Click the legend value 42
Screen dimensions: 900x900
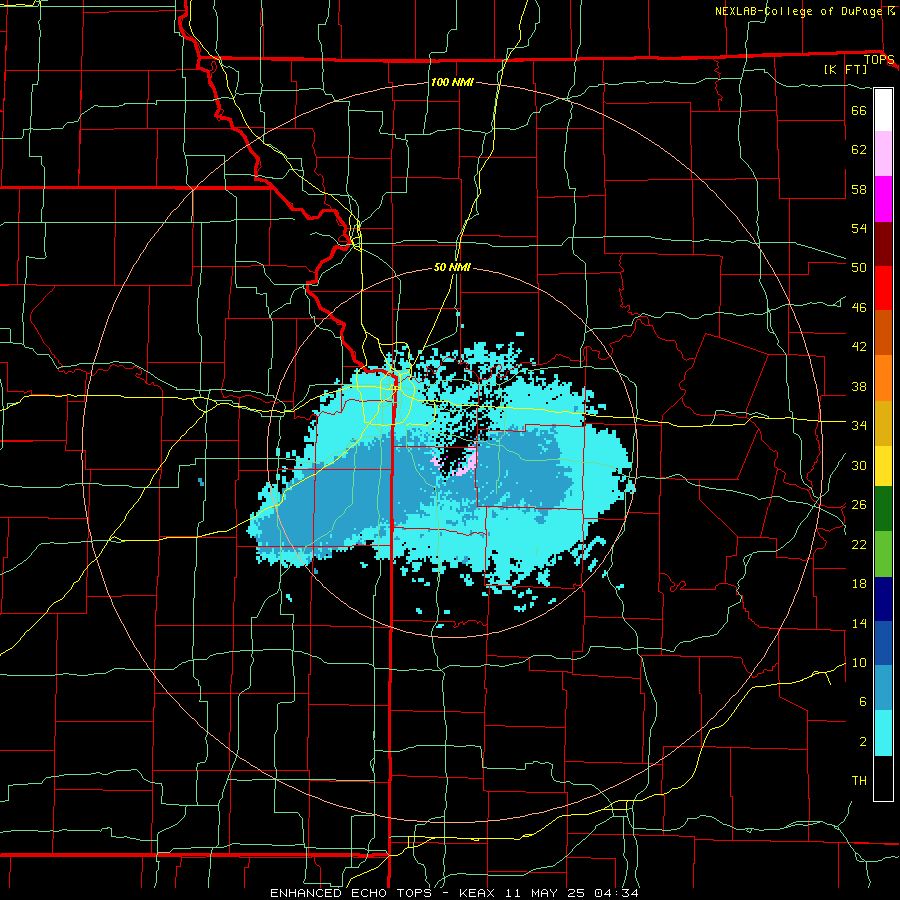[x=859, y=347]
